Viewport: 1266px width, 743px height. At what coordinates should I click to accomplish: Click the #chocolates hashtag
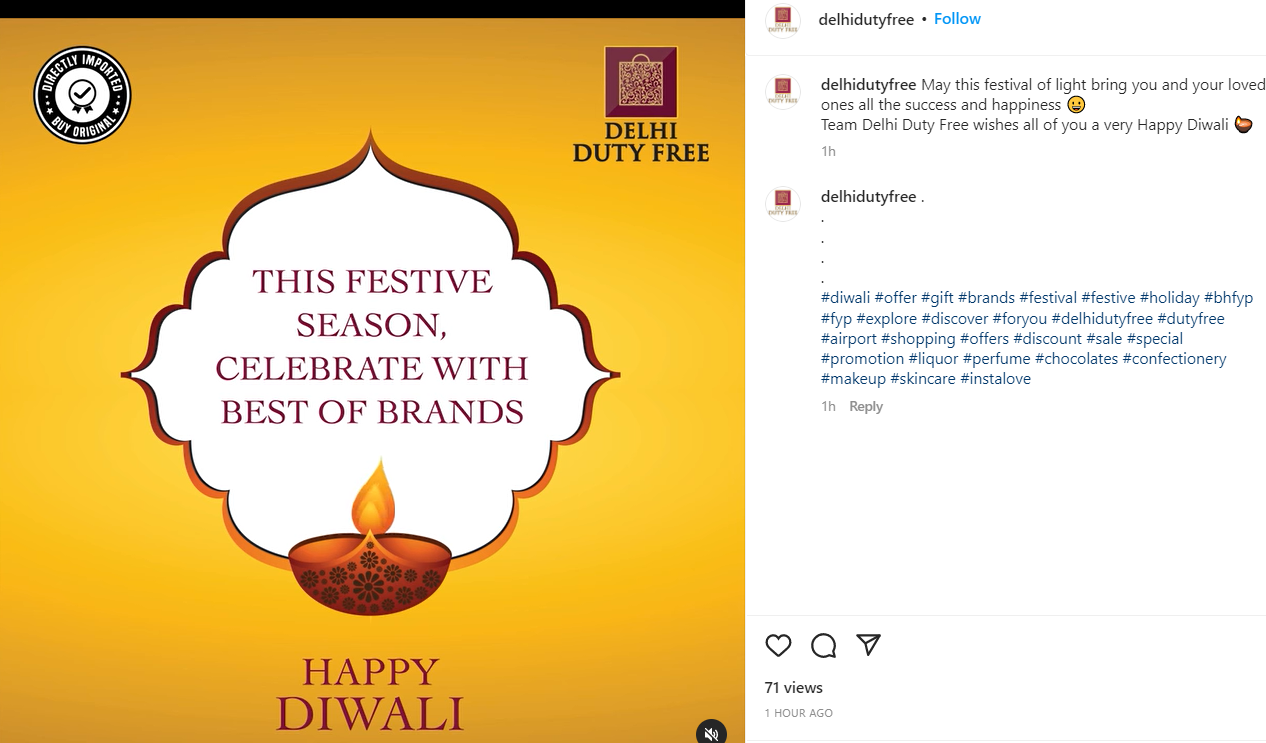click(x=1076, y=358)
